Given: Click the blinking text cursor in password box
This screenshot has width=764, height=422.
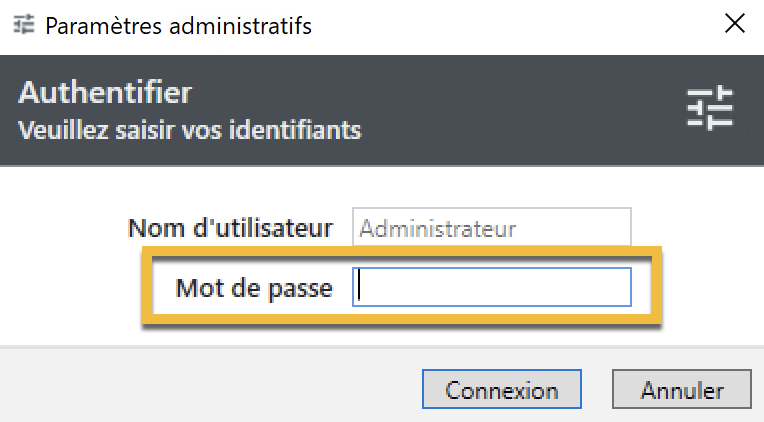Looking at the screenshot, I should (359, 286).
